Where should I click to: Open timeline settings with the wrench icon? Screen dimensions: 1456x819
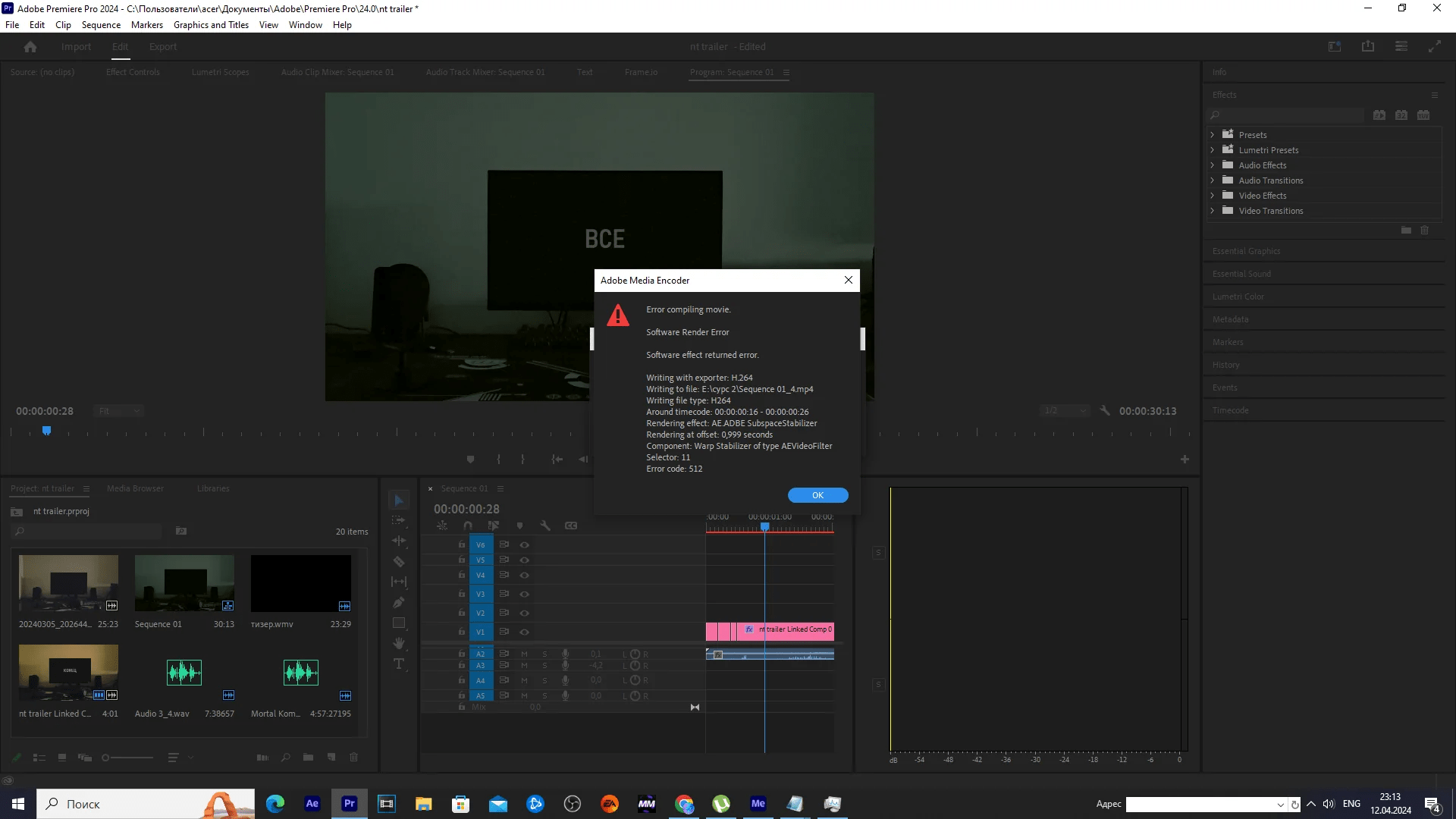pyautogui.click(x=545, y=525)
